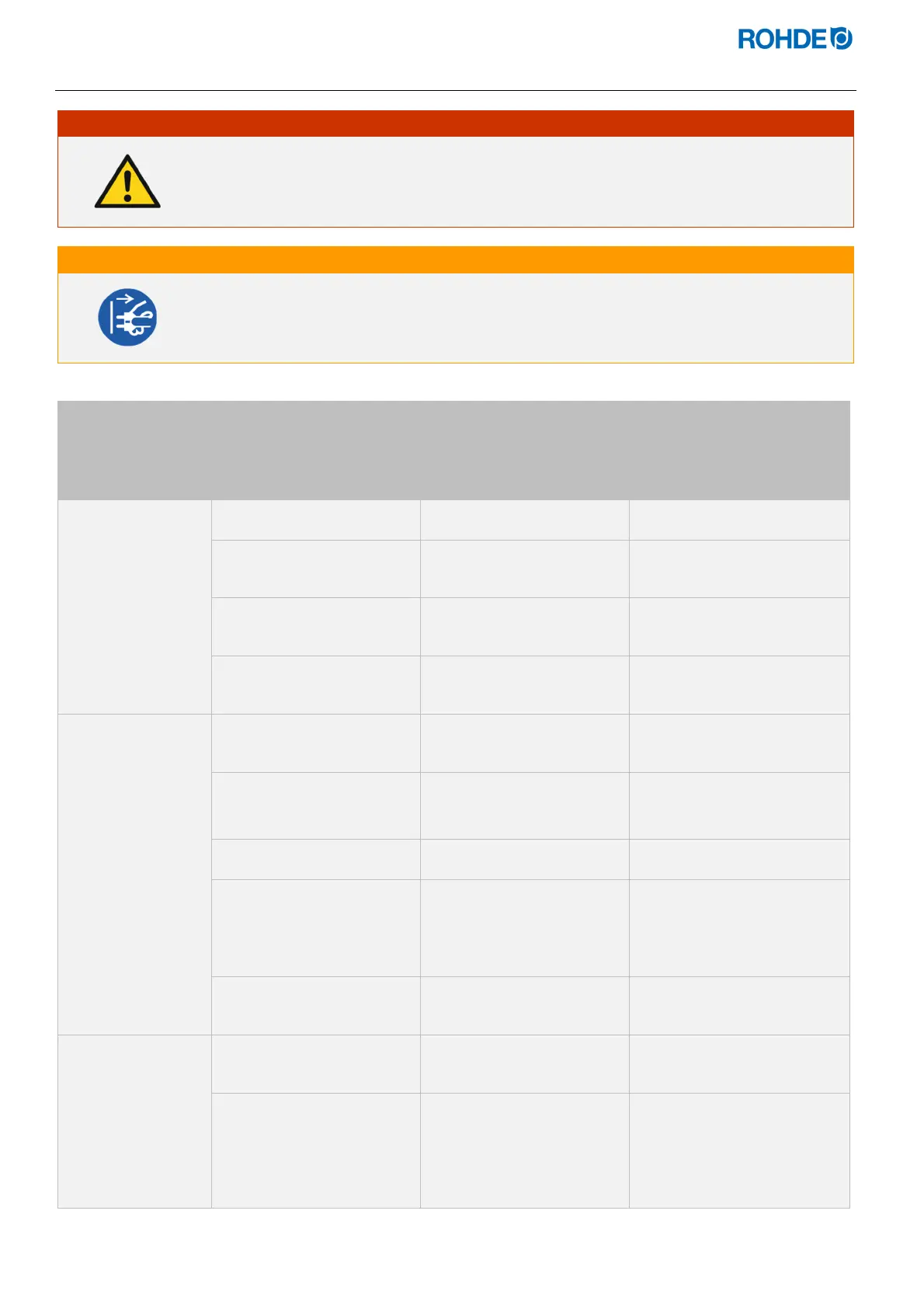924x1308 pixels.
Task: Select the first merged cell in table's first column
Action: pos(134,607)
